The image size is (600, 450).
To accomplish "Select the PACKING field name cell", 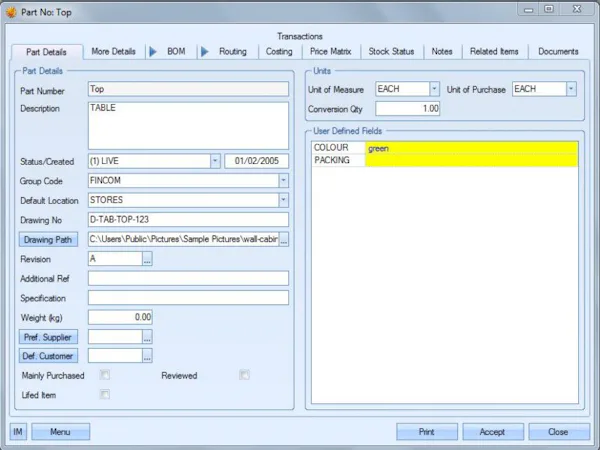I will [x=339, y=160].
